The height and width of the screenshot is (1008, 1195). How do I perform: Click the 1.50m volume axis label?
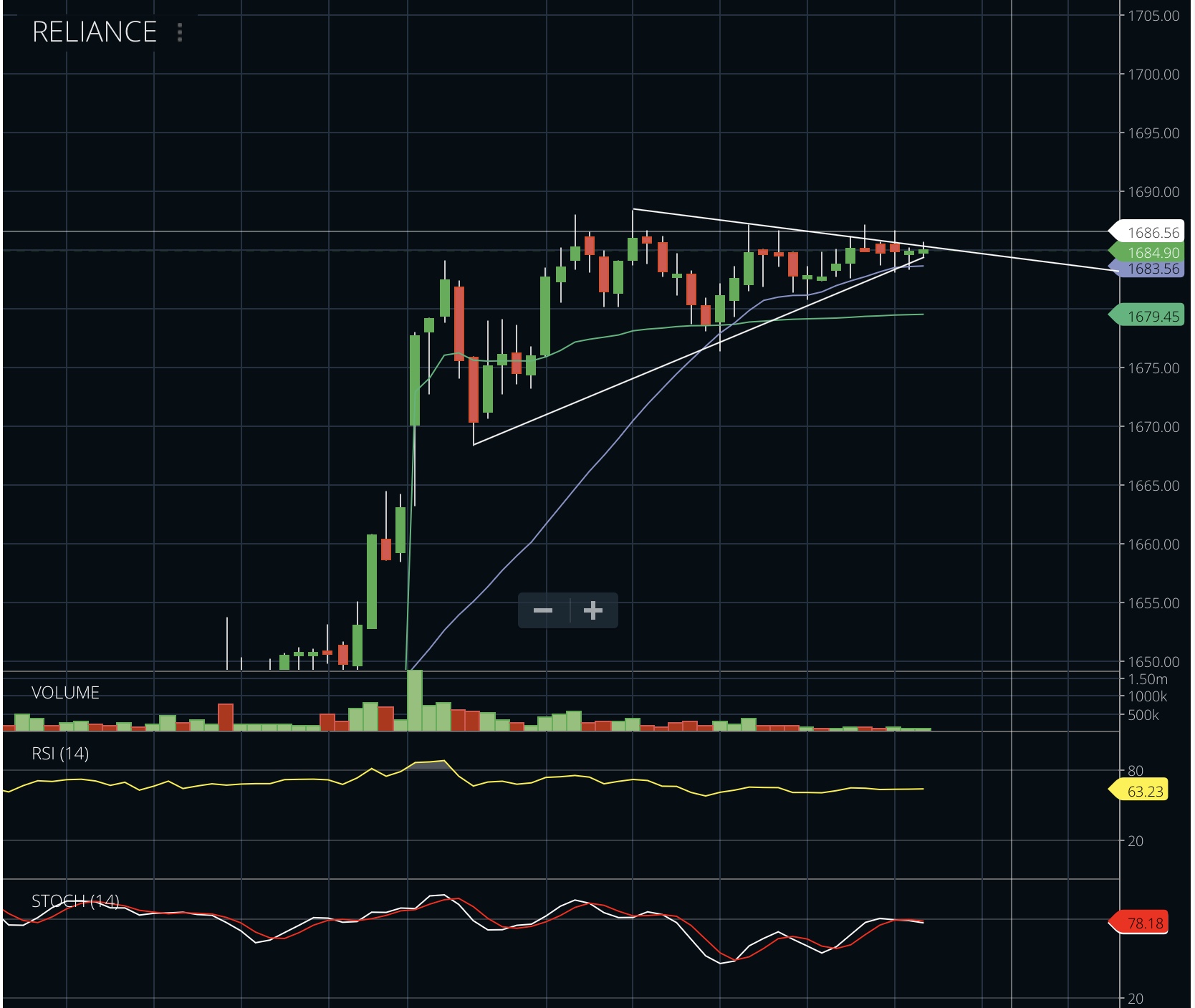[1148, 679]
